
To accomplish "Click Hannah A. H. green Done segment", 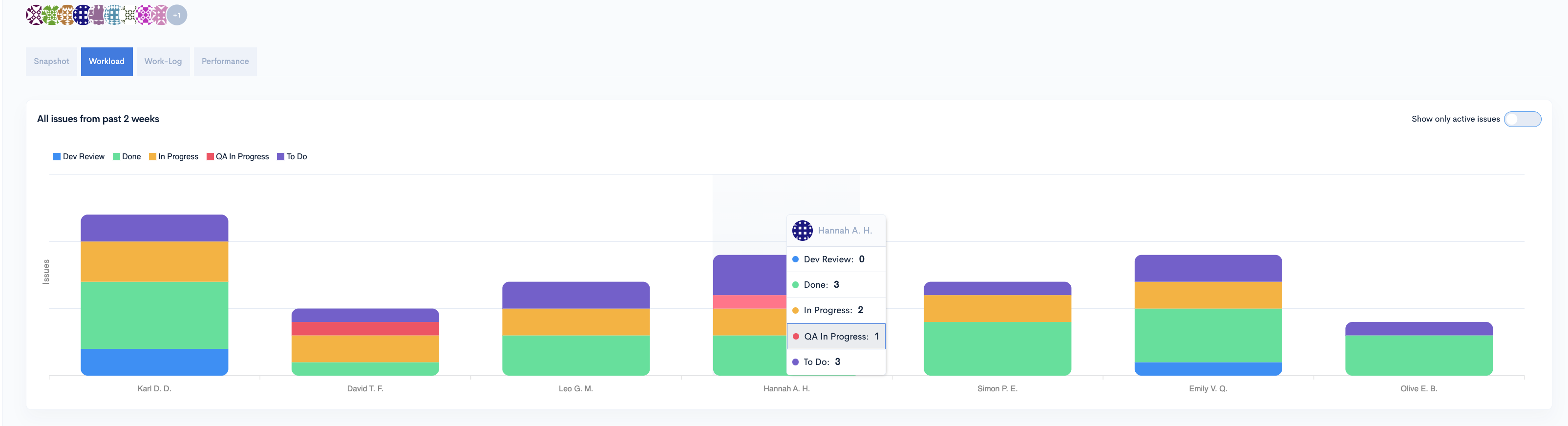I will point(750,355).
